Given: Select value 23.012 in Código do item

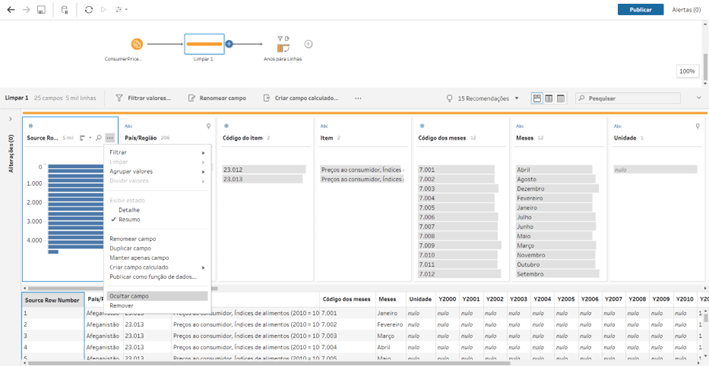Looking at the screenshot, I should click(264, 170).
